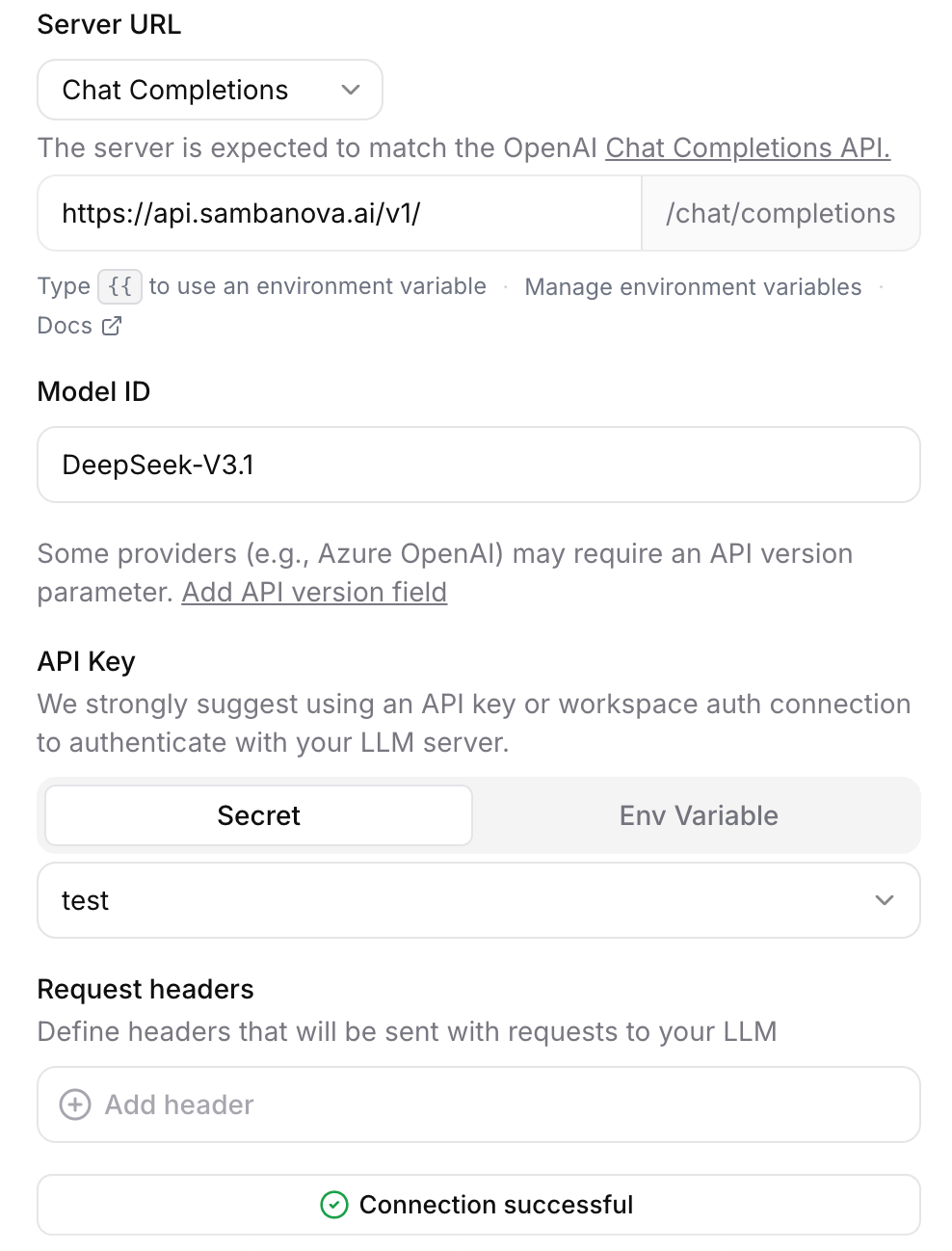This screenshot has width=952, height=1251.
Task: Click the 'to use an environment variable' hint text
Action: click(317, 286)
